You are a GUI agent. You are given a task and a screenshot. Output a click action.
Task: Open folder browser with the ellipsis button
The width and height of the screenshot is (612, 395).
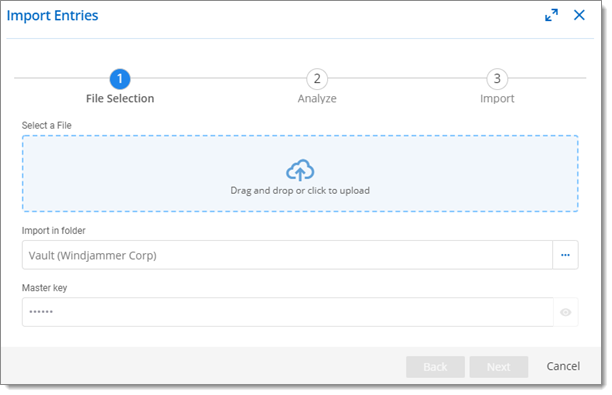565,255
